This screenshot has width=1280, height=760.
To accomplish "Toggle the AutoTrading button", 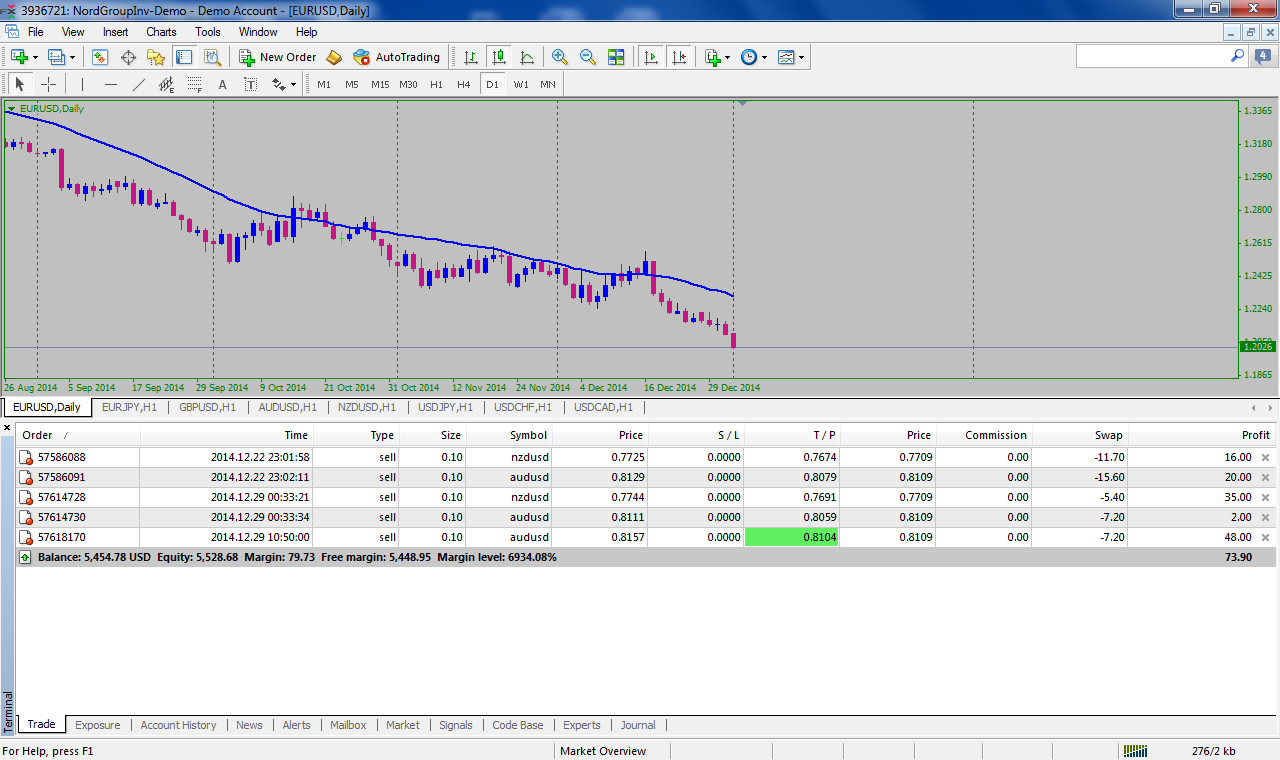I will 397,57.
